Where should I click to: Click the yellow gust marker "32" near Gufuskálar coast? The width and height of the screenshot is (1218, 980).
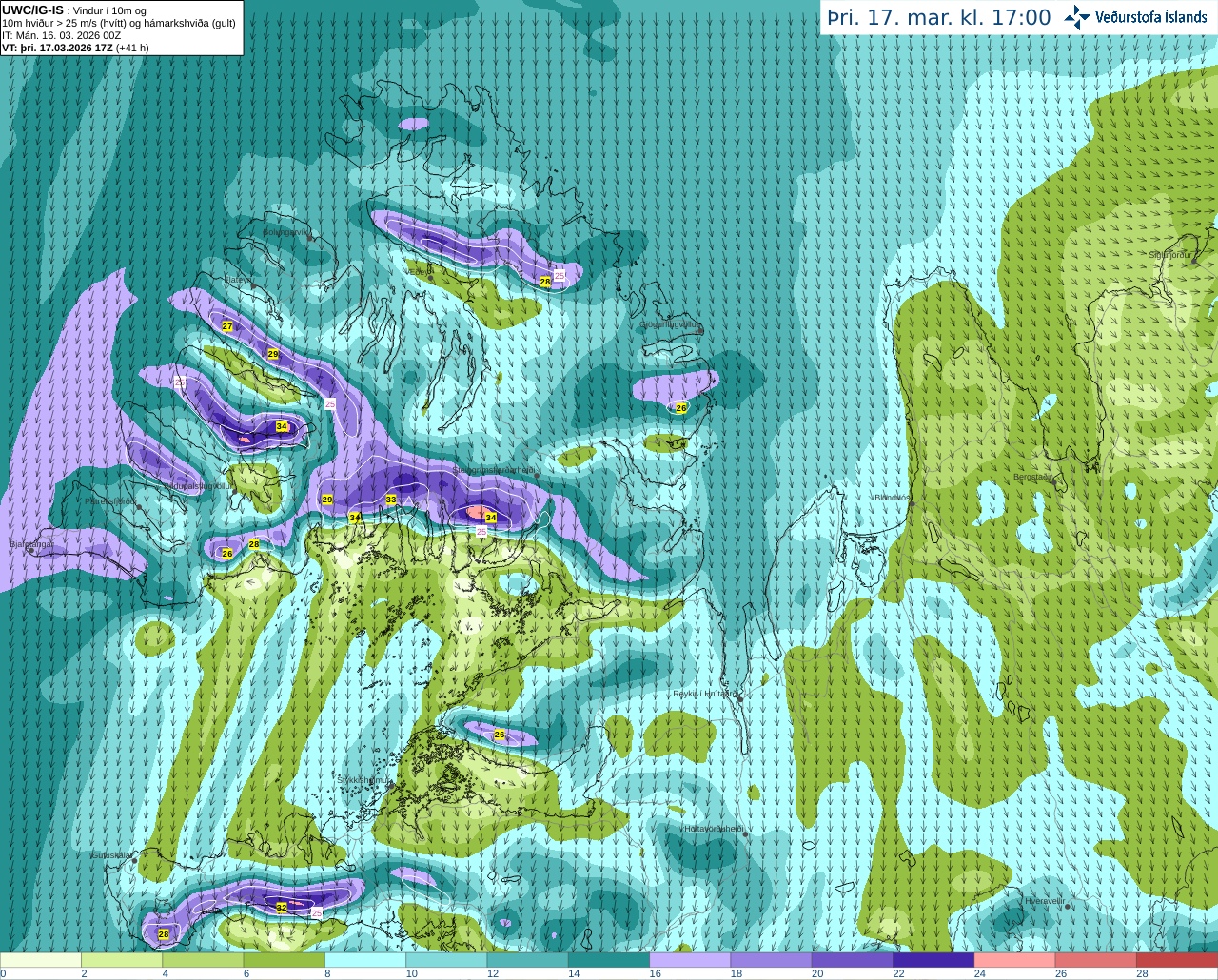pos(282,908)
